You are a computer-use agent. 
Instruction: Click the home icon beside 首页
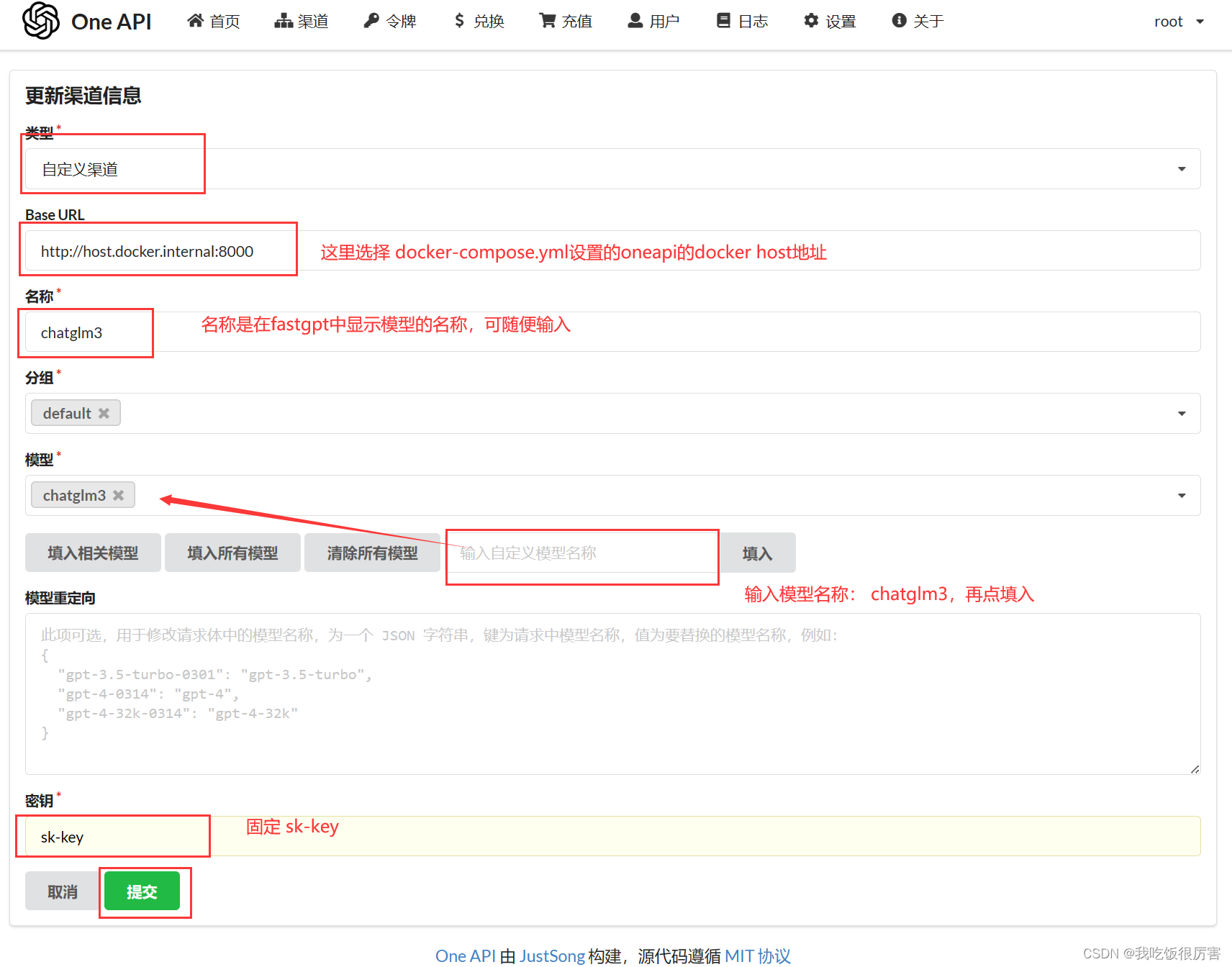pyautogui.click(x=195, y=21)
